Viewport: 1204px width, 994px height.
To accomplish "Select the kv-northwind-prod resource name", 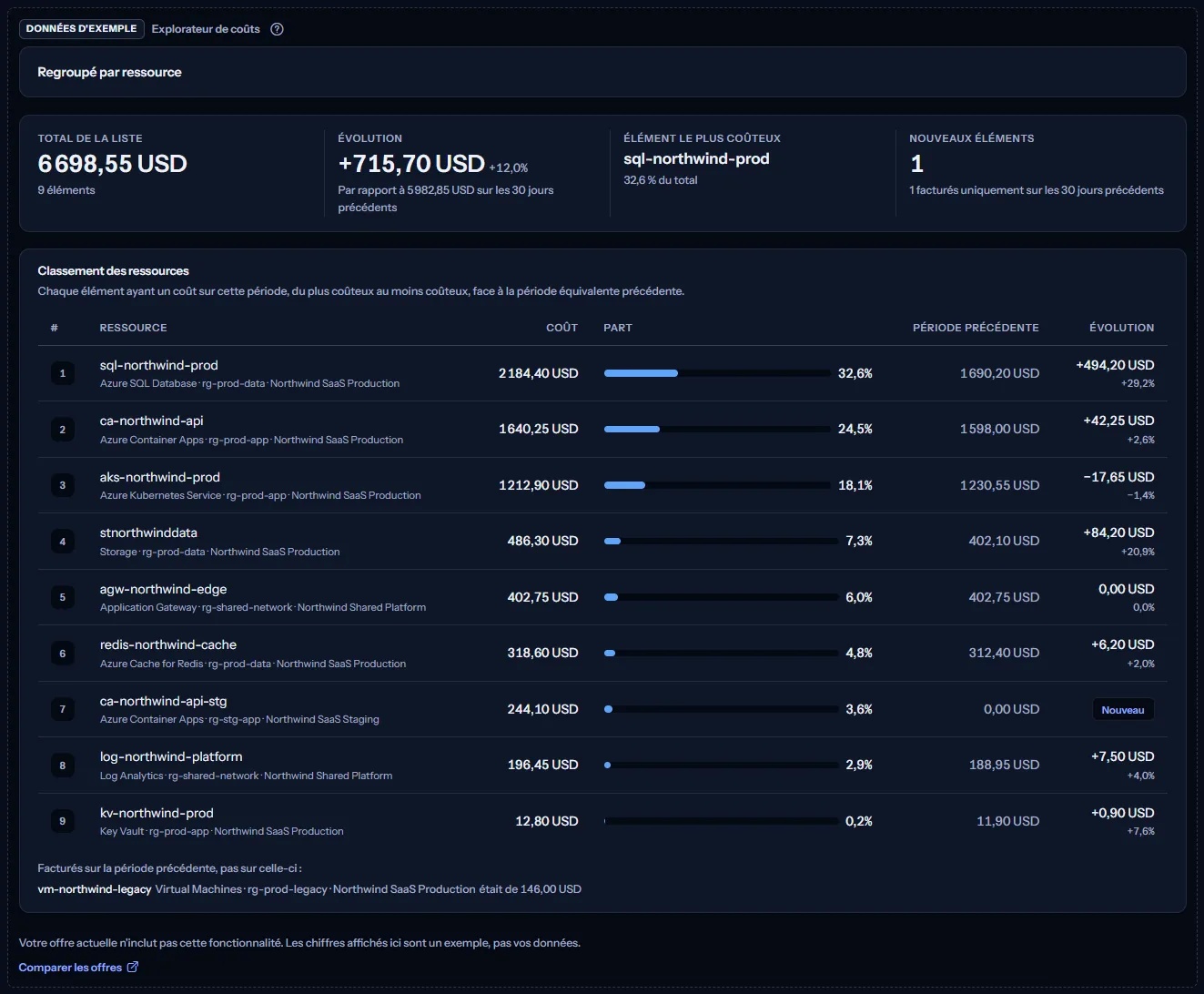I will (x=157, y=813).
